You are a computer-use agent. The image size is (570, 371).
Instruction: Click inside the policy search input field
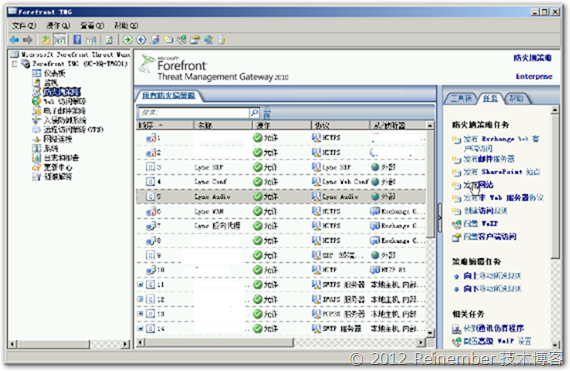[x=194, y=113]
